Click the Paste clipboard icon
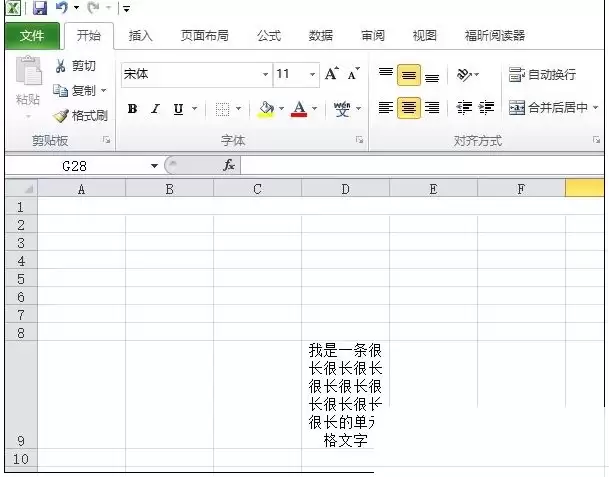The width and height of the screenshot is (609, 477). pos(28,70)
